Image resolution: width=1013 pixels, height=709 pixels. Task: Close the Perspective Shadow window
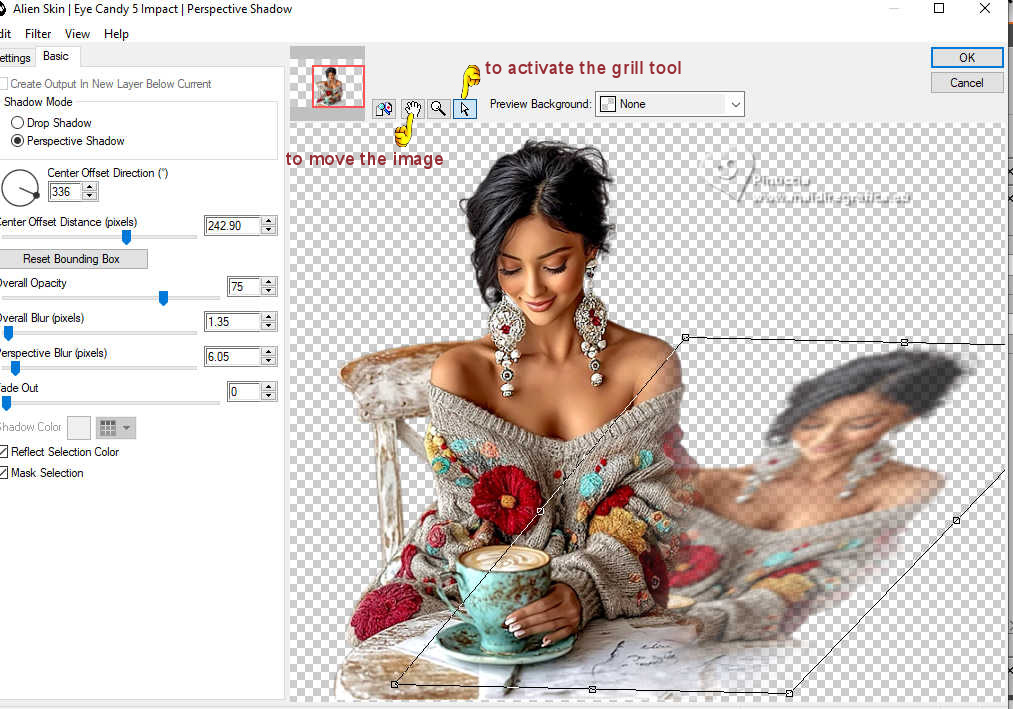(x=985, y=8)
